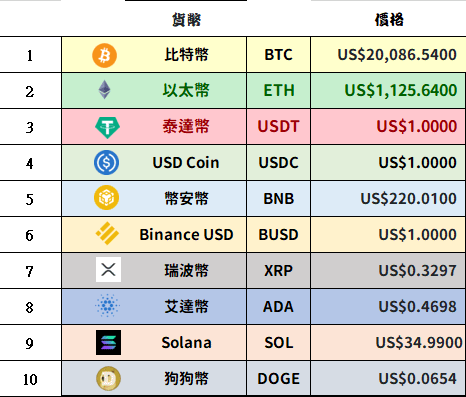Image resolution: width=466 pixels, height=397 pixels.
Task: Click the 貨幣 column header
Action: [187, 20]
